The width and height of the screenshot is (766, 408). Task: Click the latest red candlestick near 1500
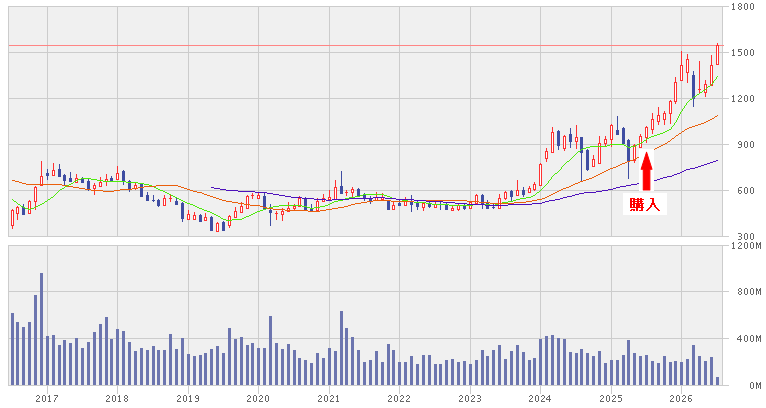pyautogui.click(x=717, y=54)
